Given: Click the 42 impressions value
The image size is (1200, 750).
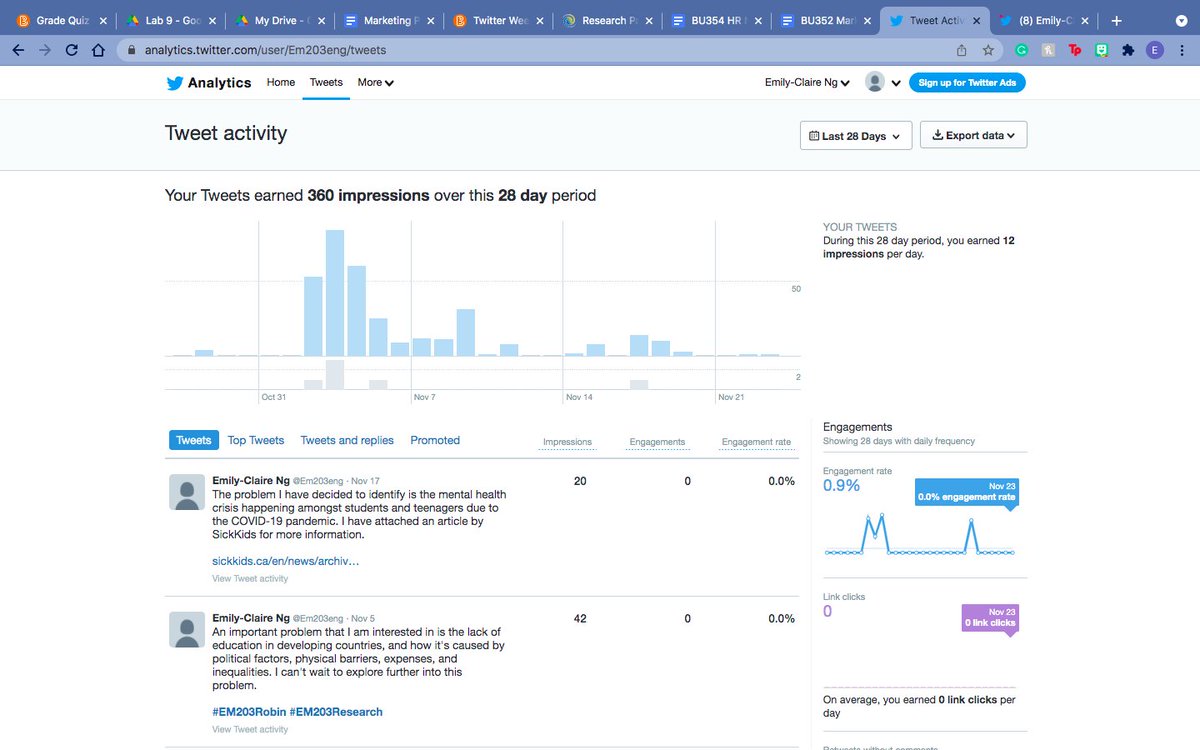Looking at the screenshot, I should pos(580,619).
